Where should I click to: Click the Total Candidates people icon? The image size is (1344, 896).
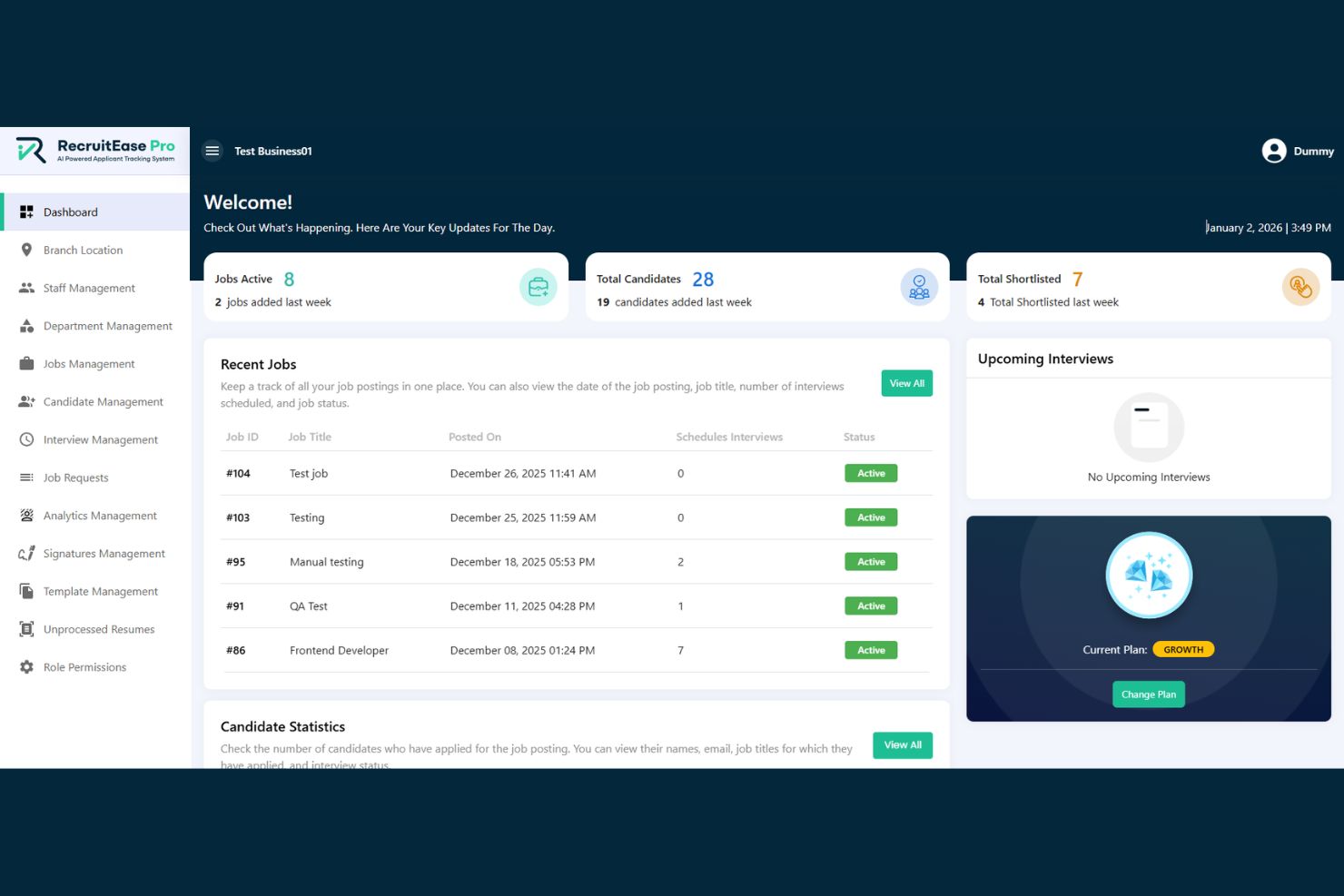click(918, 286)
